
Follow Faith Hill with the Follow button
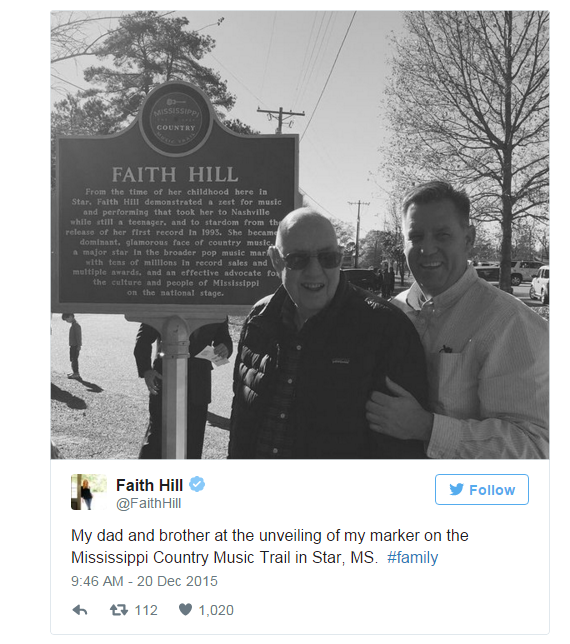tap(482, 489)
